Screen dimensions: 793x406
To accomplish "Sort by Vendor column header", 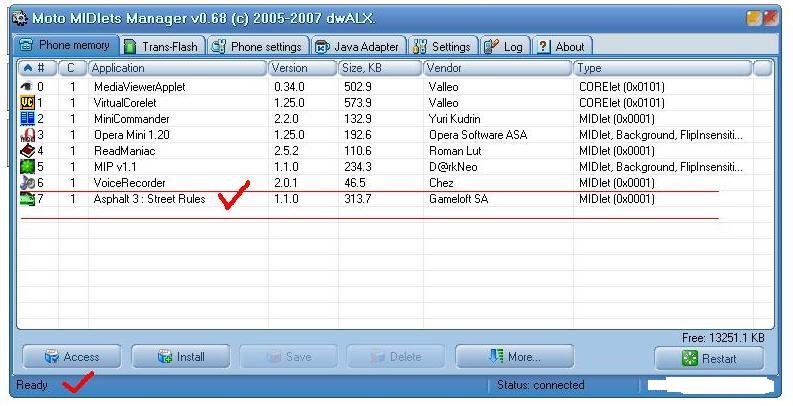I will point(498,68).
